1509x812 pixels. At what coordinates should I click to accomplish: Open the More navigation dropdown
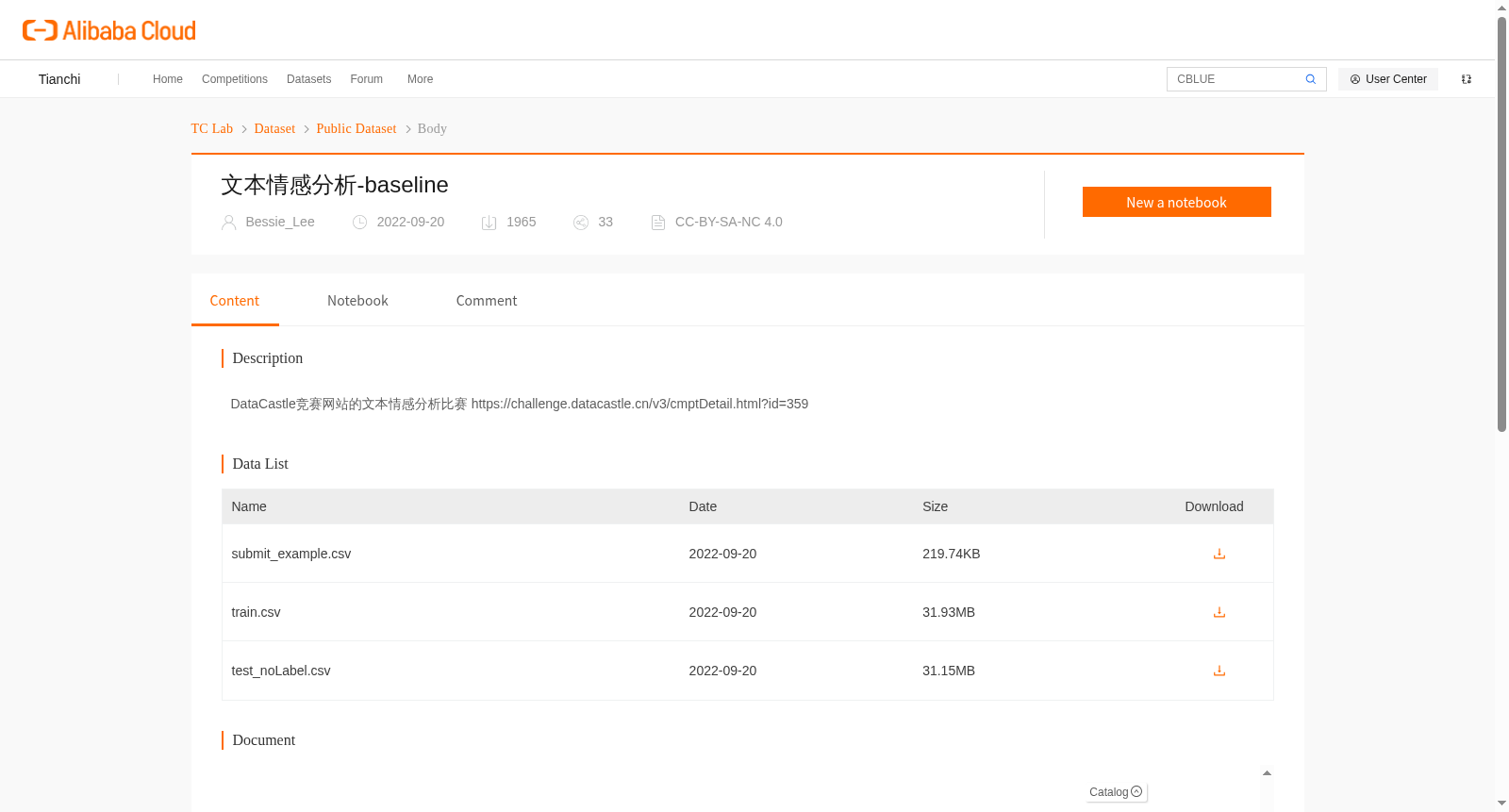click(420, 79)
